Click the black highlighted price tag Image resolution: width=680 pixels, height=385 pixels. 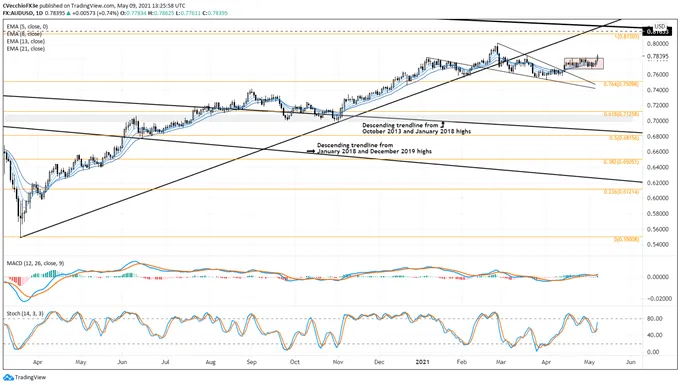(x=656, y=32)
